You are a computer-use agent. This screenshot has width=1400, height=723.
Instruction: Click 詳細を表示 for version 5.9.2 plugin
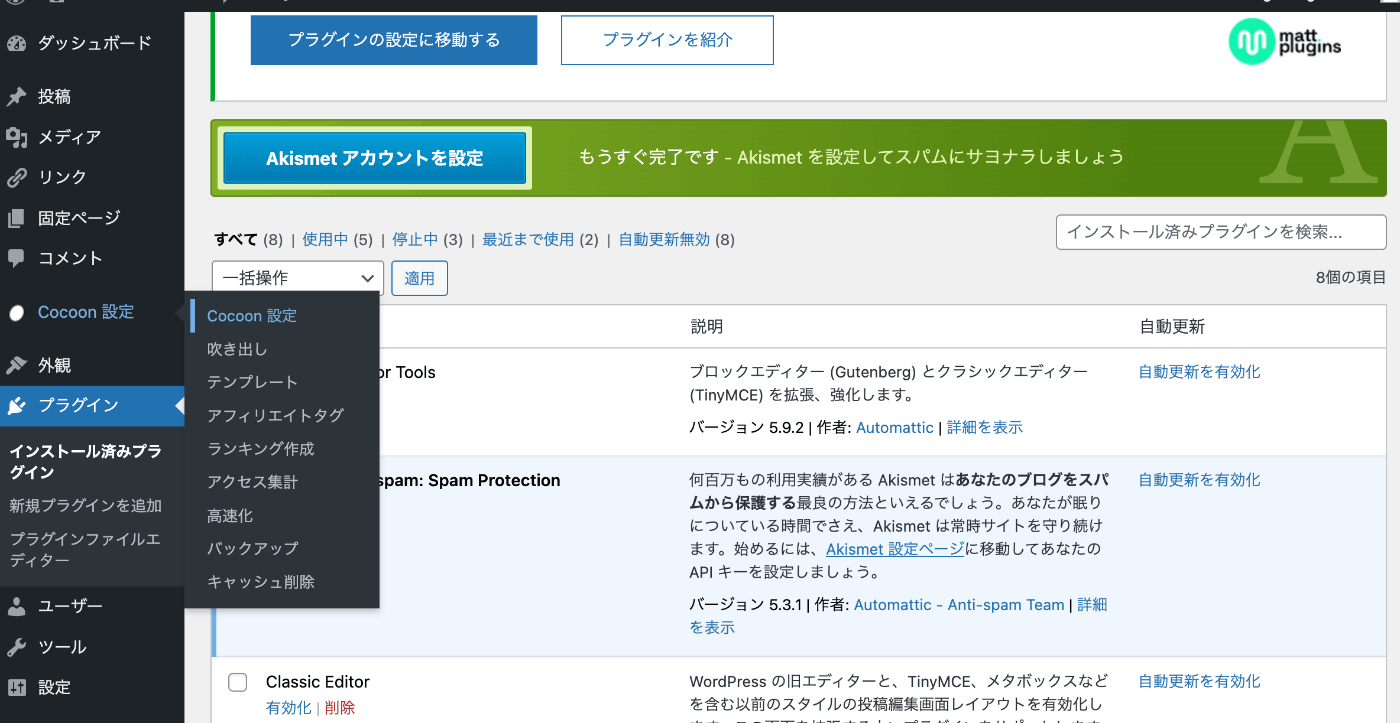tap(985, 427)
